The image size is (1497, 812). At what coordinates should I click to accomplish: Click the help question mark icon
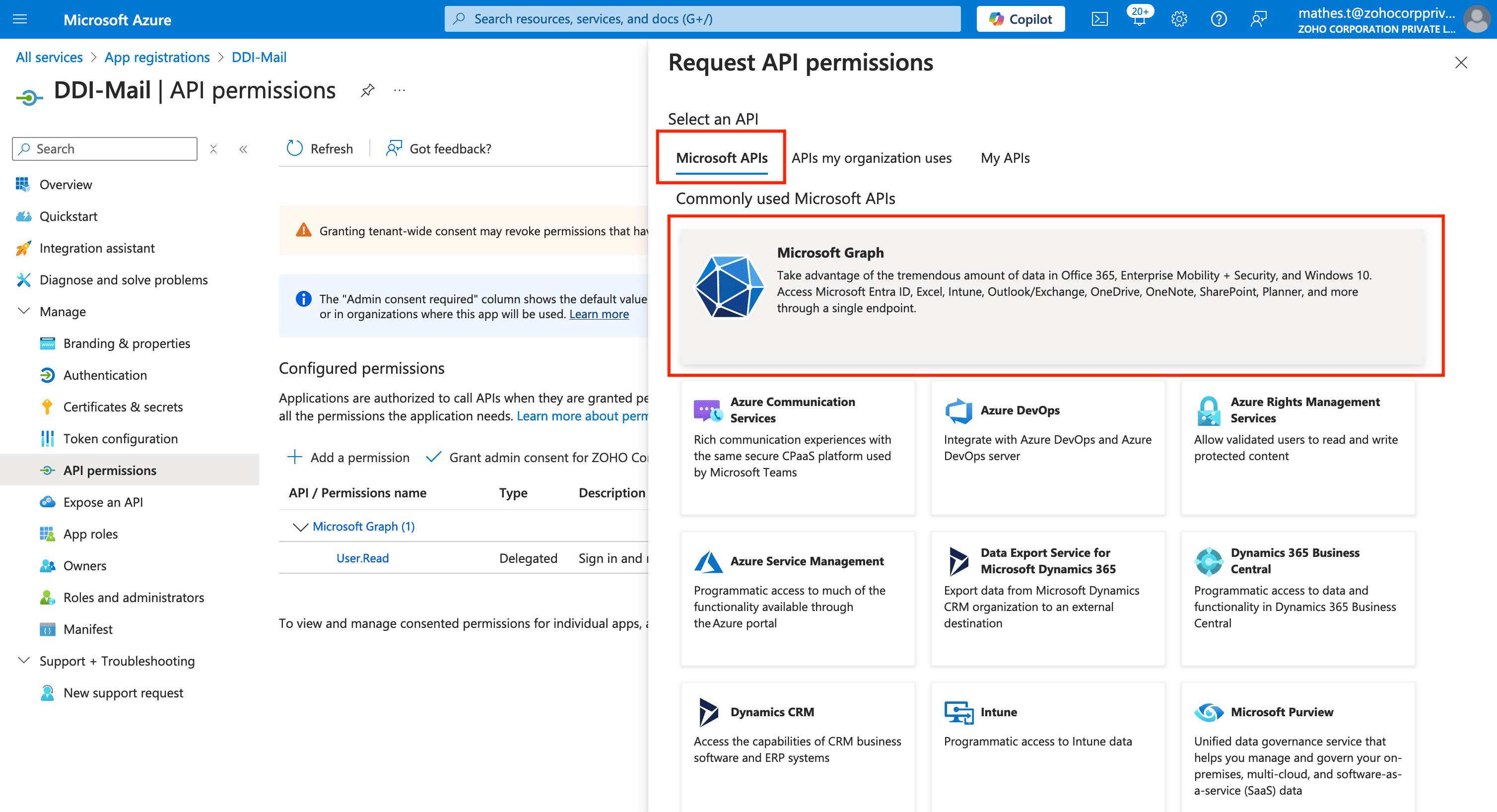(1218, 19)
